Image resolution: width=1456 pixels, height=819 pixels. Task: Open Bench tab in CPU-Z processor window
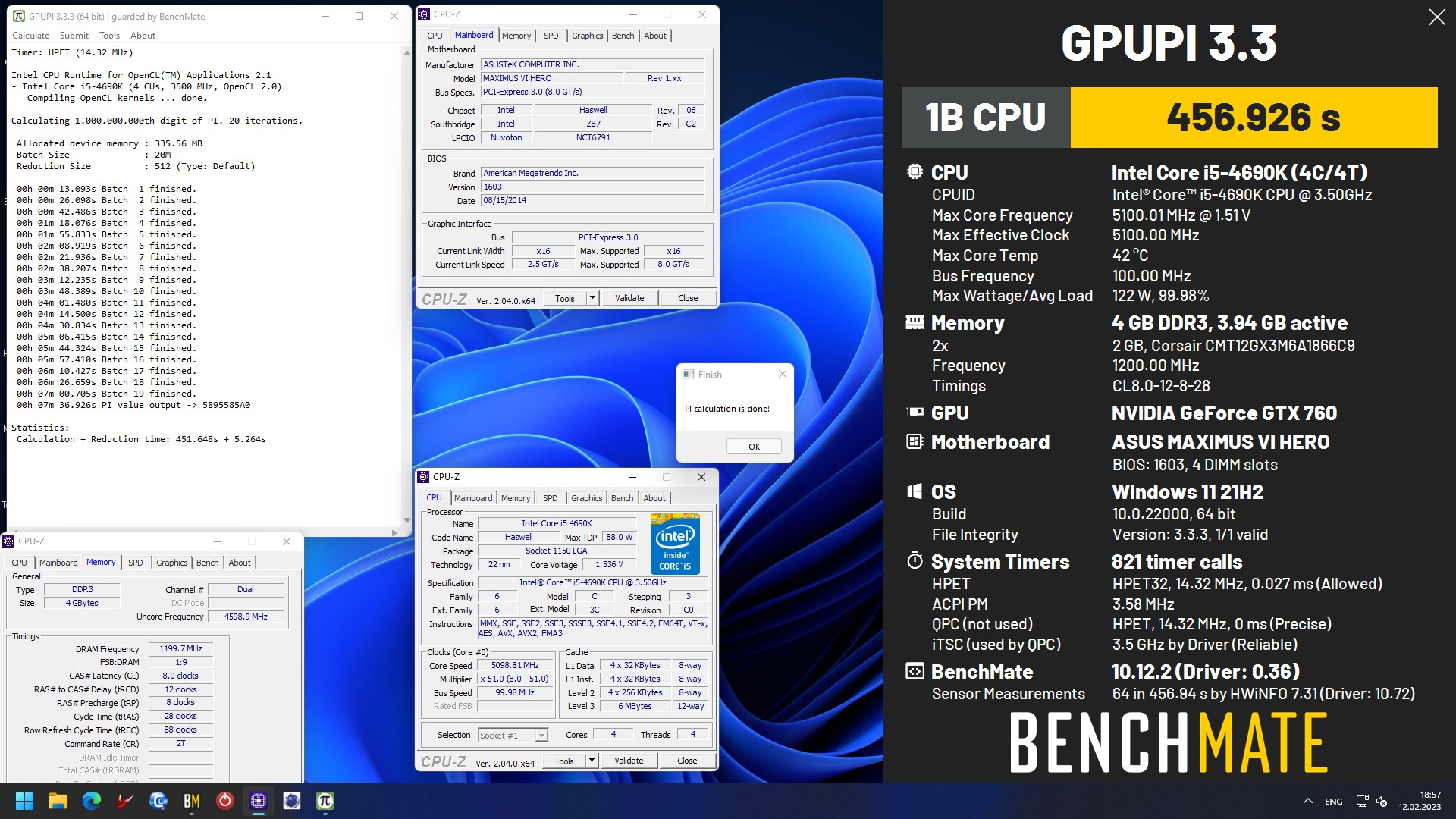tap(623, 498)
